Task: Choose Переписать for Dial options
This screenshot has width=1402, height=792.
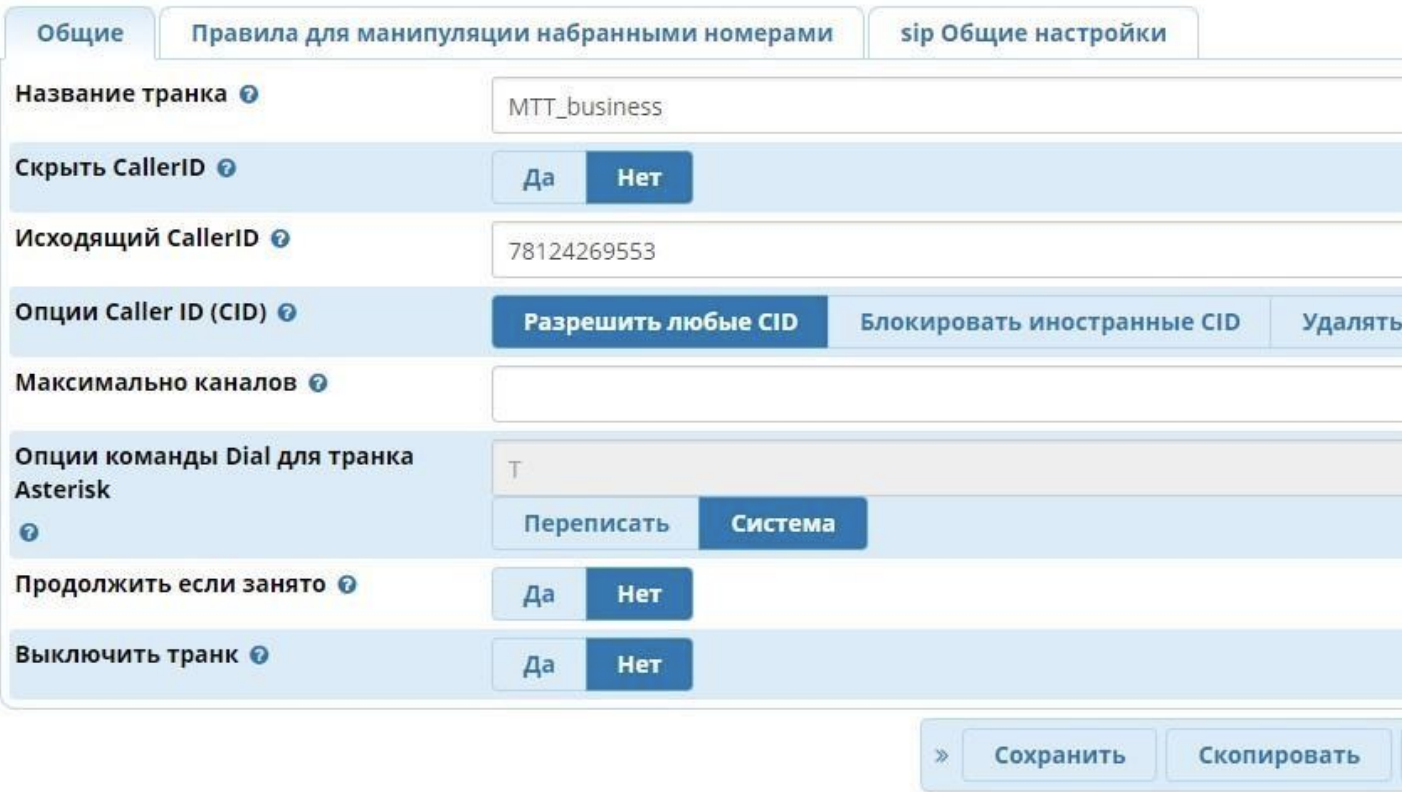Action: (598, 524)
